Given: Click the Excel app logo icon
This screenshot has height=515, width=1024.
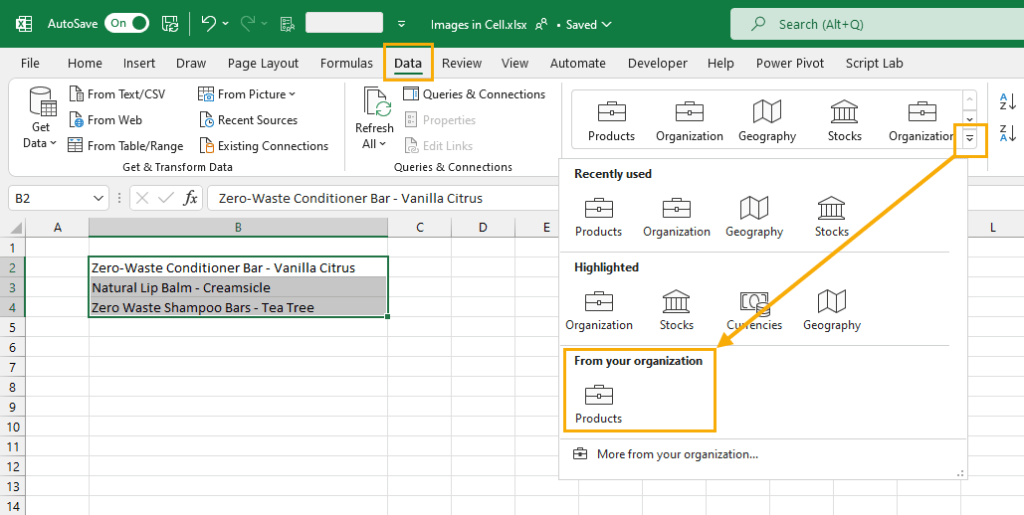Looking at the screenshot, I should click(24, 24).
